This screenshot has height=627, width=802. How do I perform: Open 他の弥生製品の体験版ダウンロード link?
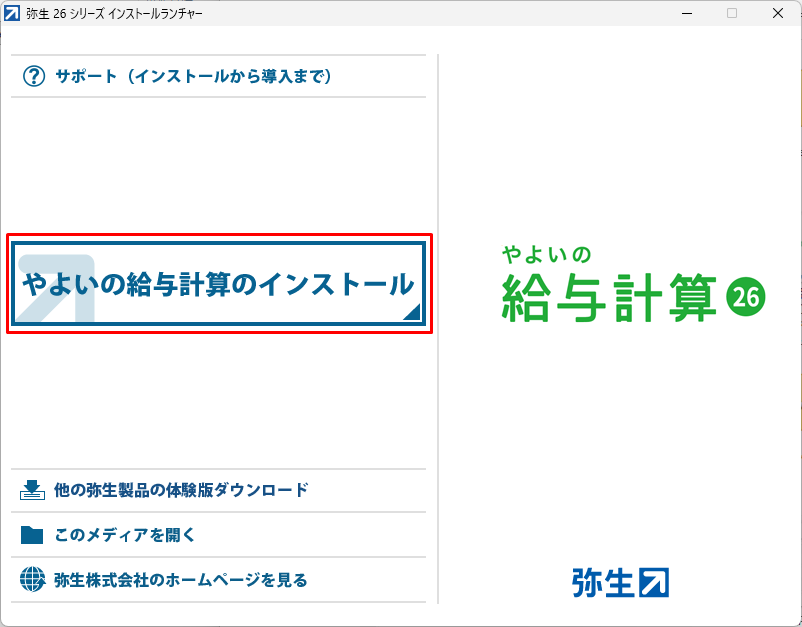181,490
